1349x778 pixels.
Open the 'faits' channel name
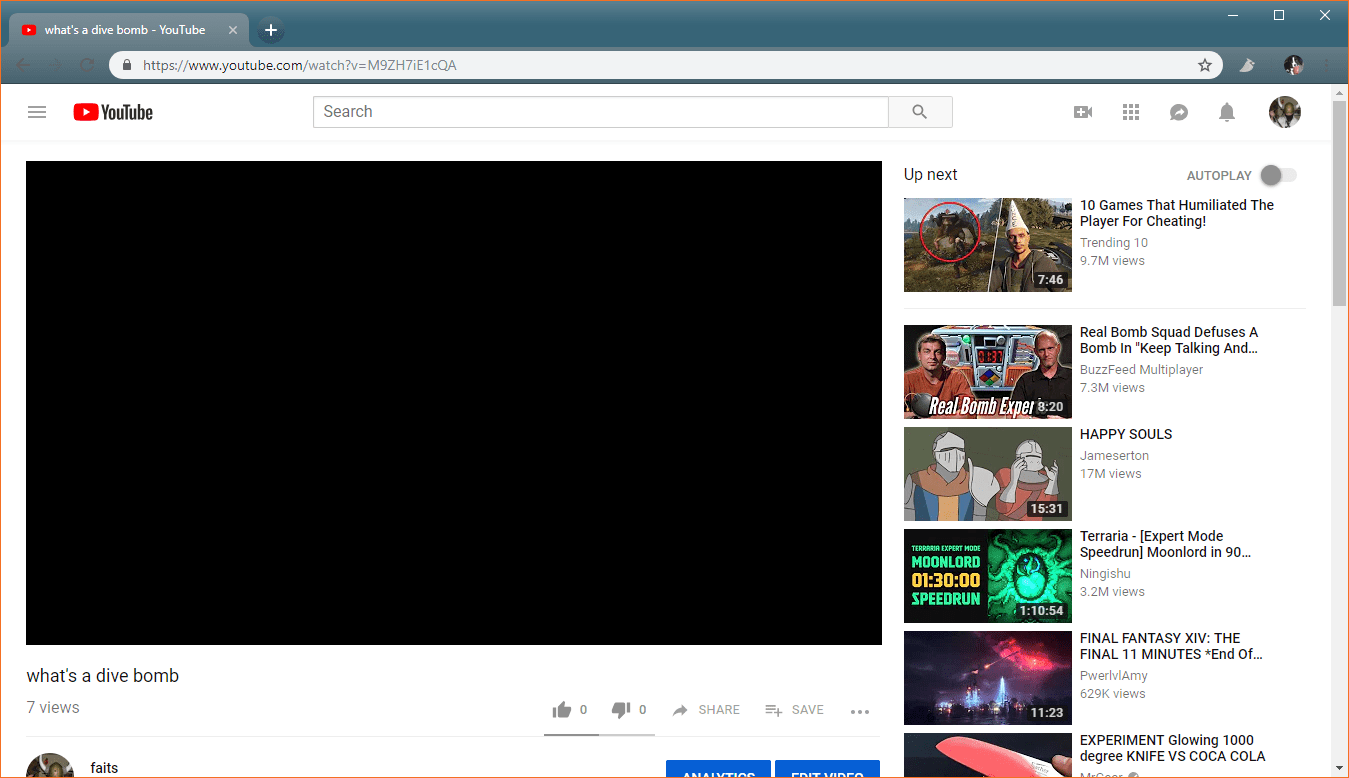(104, 768)
